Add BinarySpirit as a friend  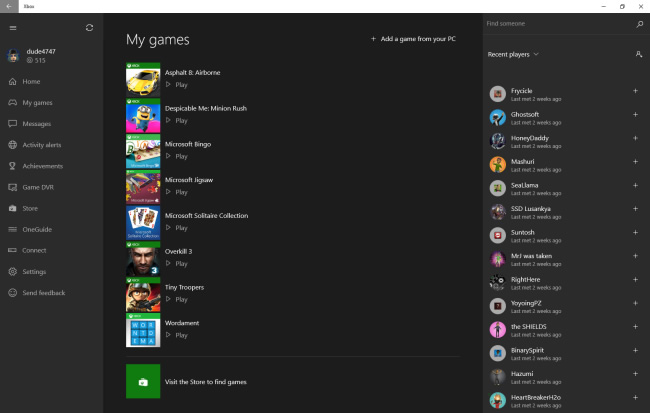(x=635, y=350)
